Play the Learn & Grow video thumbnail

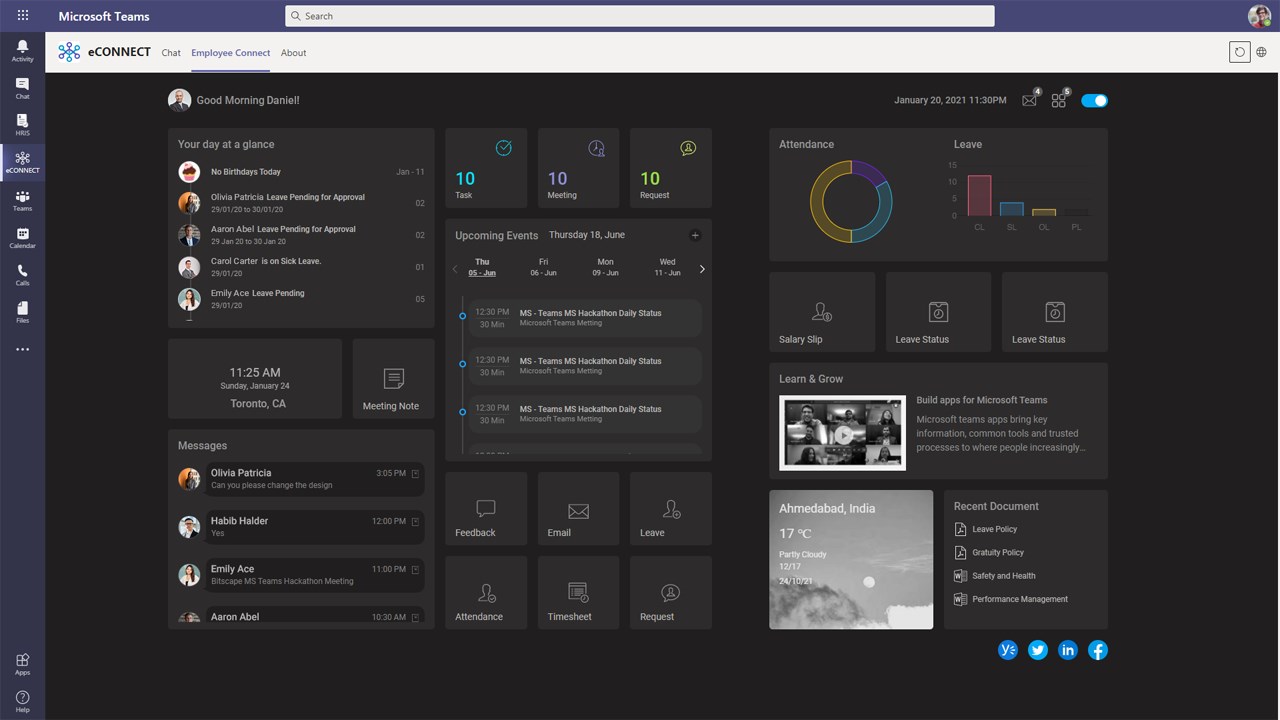845,434
